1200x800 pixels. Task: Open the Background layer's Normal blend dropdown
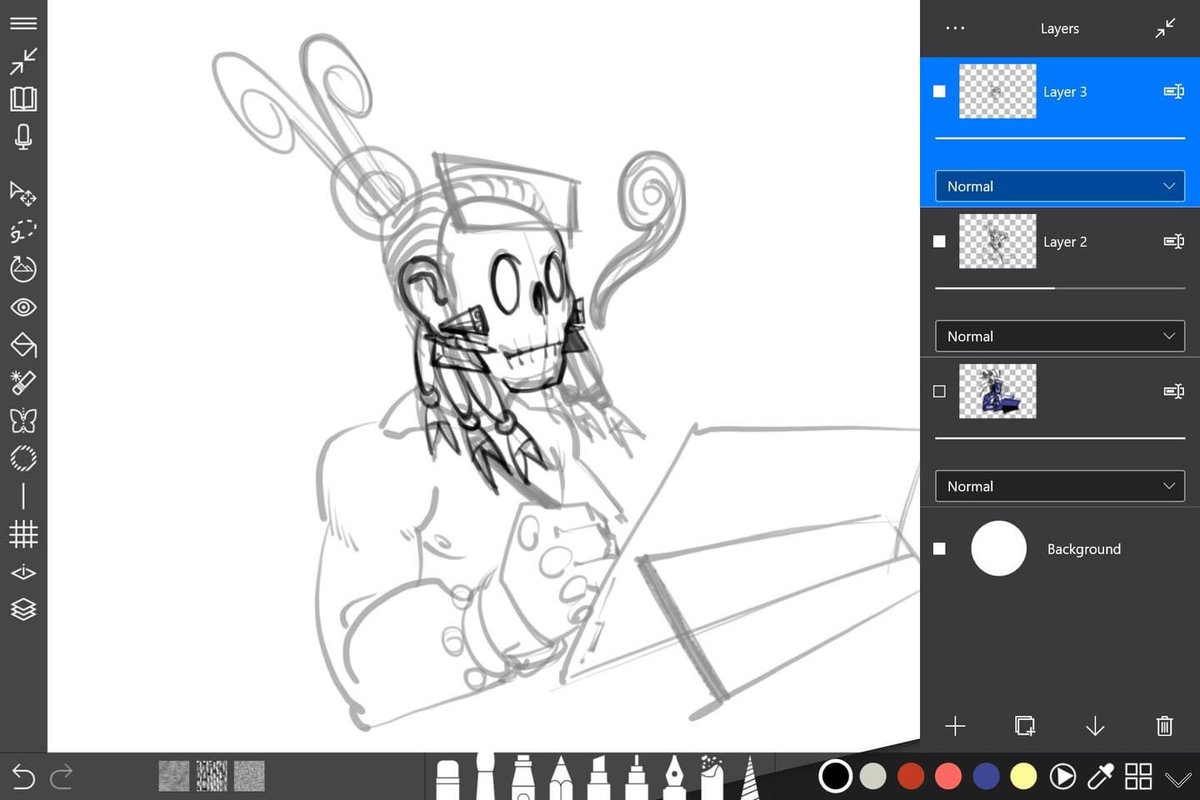[x=1059, y=486]
